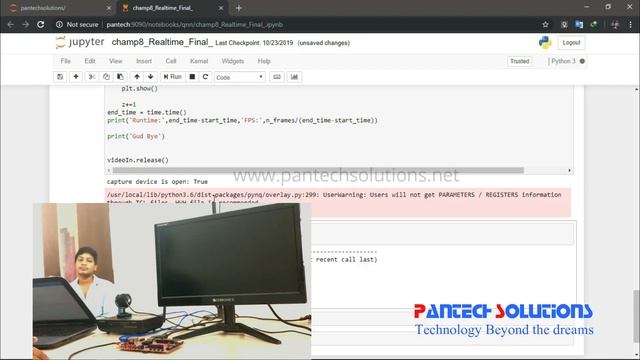Viewport: 640px width, 360px height.
Task: Open the Edit menu
Action: pyautogui.click(x=90, y=61)
